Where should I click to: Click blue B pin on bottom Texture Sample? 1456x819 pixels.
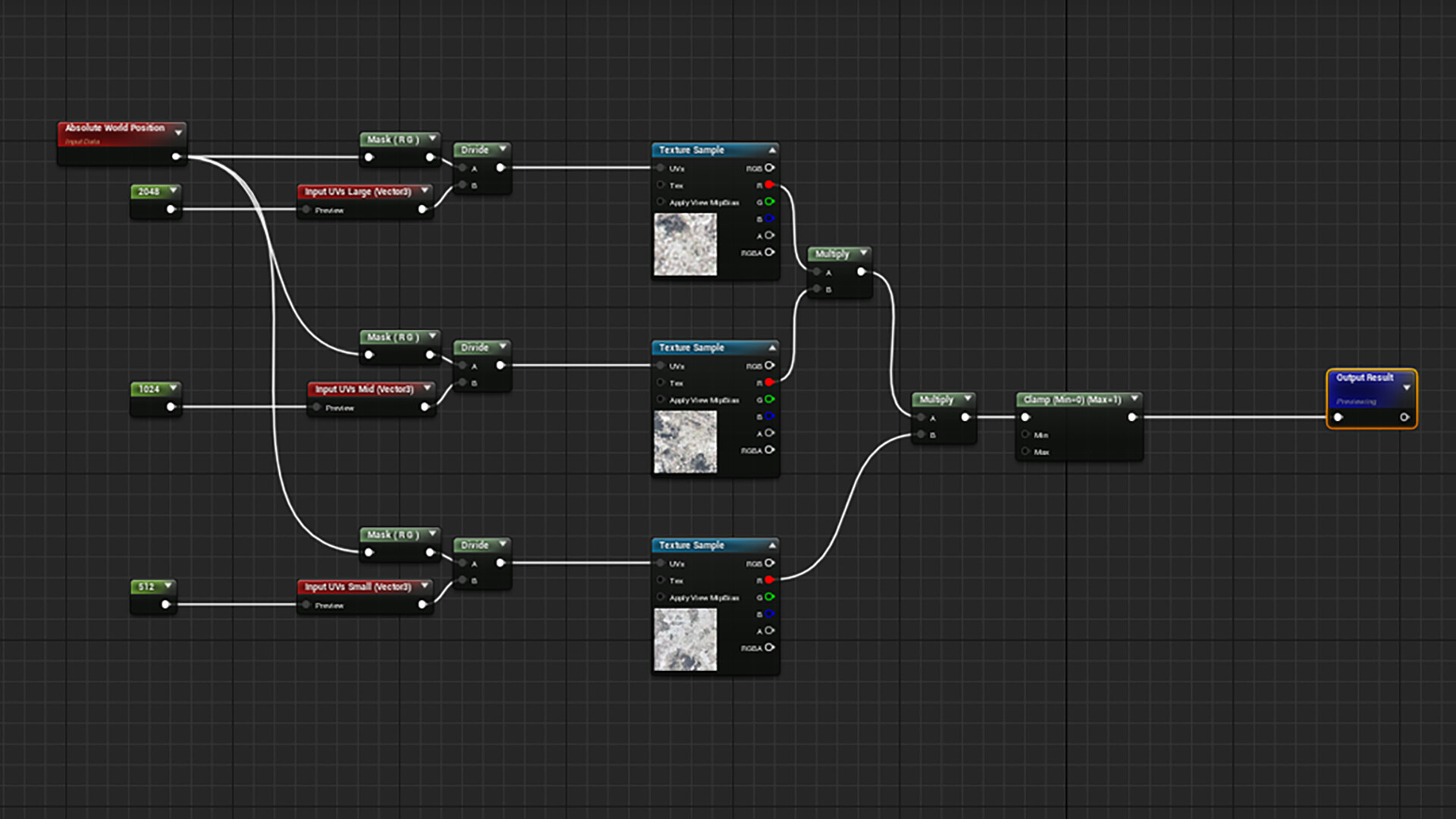coord(769,614)
